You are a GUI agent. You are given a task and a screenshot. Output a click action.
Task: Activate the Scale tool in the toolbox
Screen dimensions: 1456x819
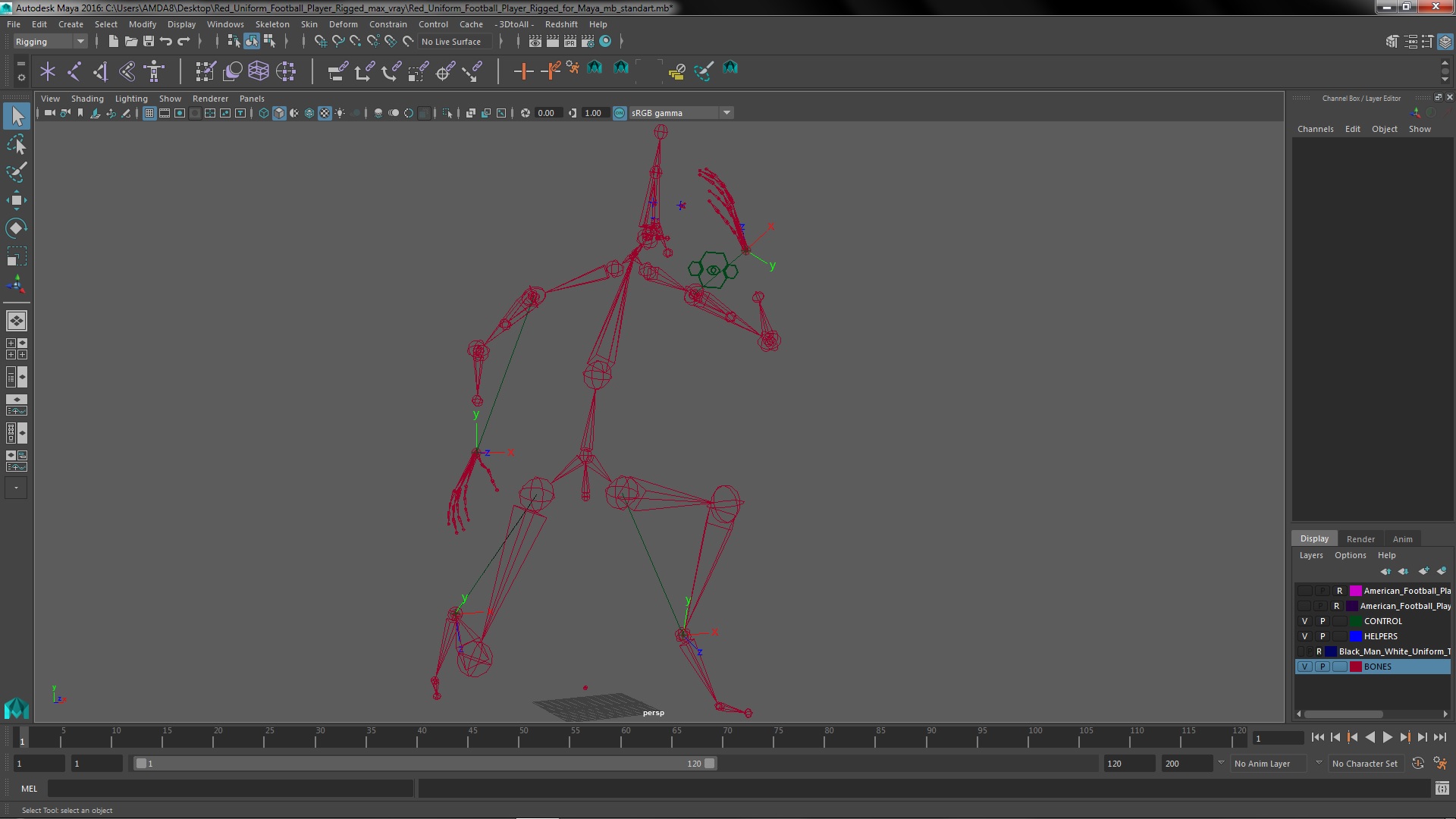[16, 256]
